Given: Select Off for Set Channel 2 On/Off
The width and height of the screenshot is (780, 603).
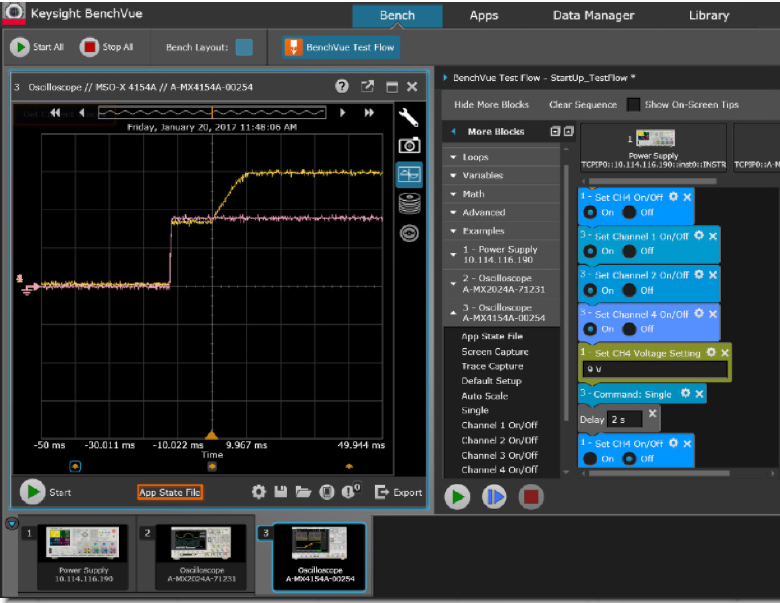Looking at the screenshot, I should 629,290.
